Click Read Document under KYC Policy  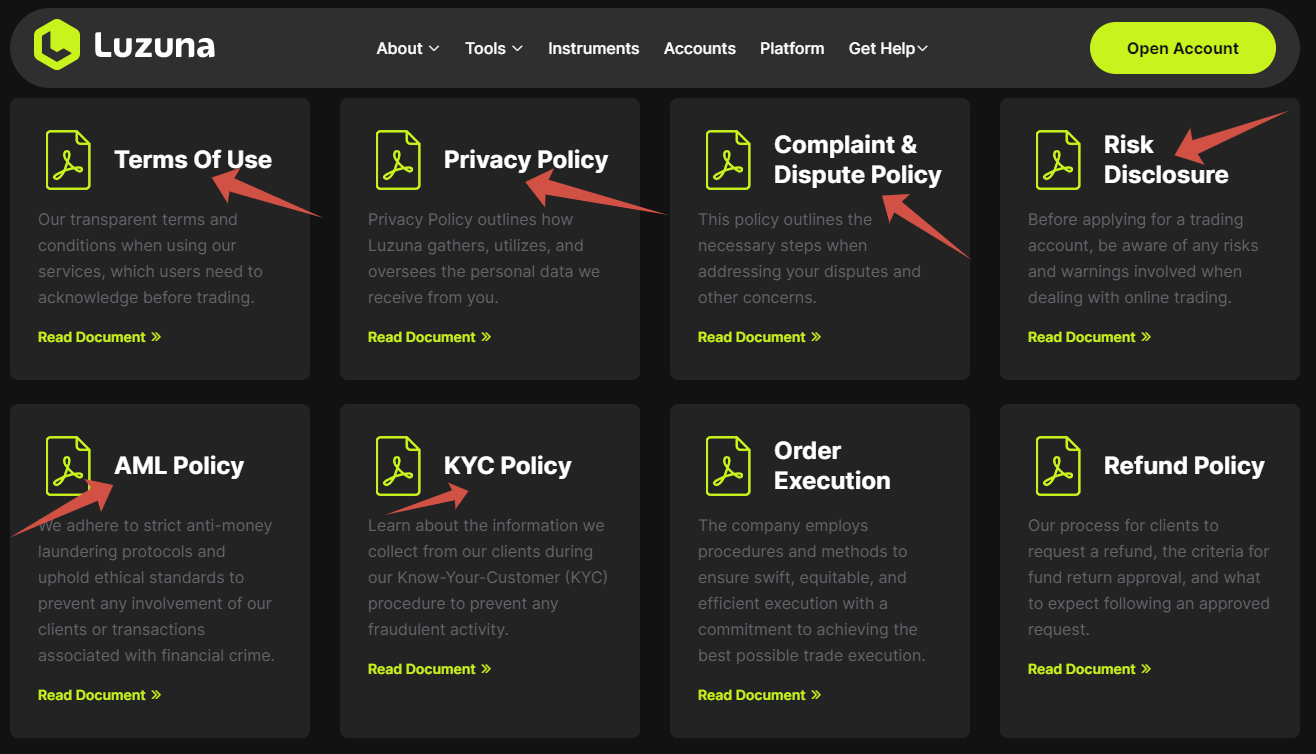click(x=429, y=669)
